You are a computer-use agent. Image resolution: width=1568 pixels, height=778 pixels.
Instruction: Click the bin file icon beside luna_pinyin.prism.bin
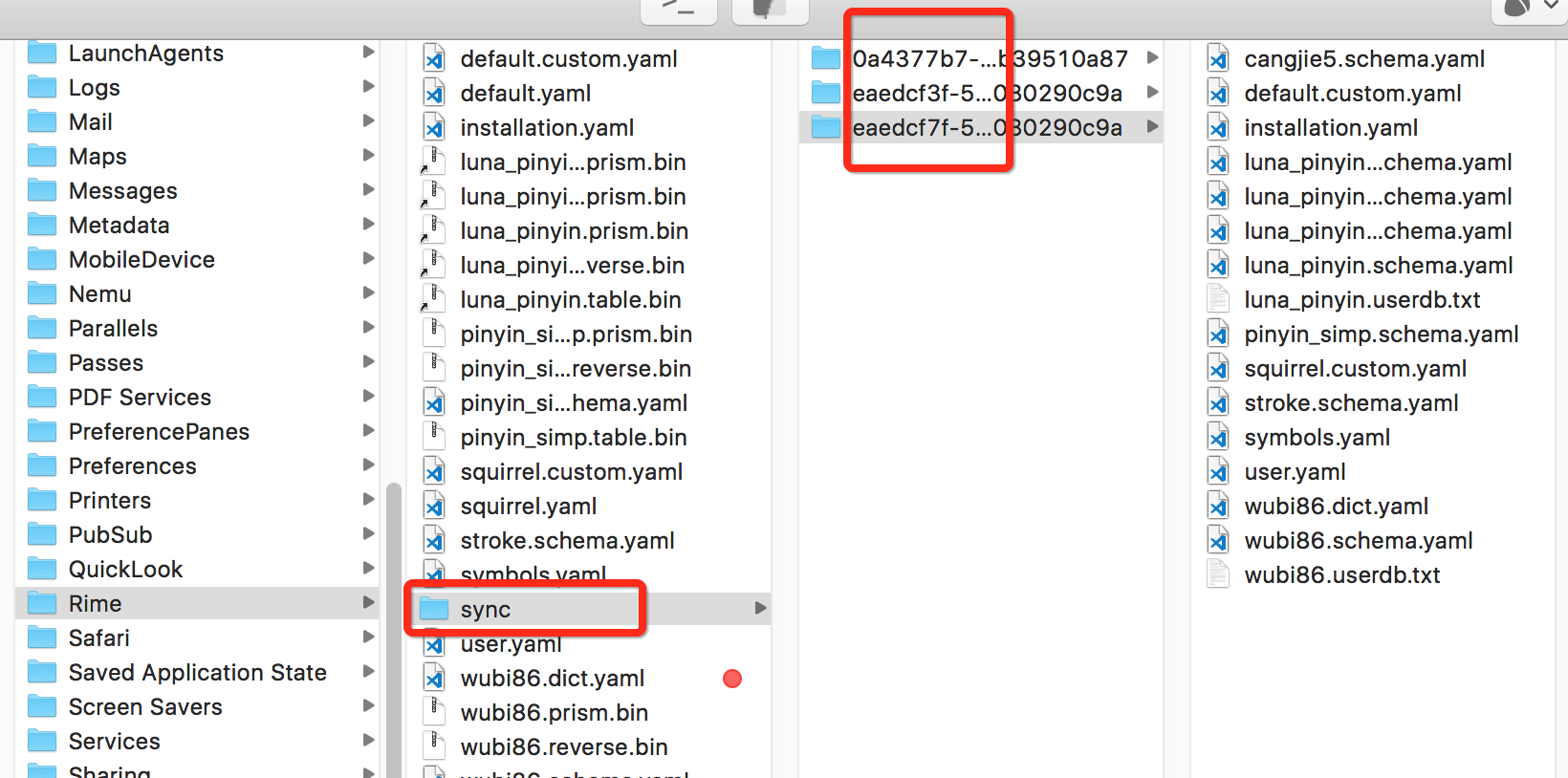click(x=434, y=230)
